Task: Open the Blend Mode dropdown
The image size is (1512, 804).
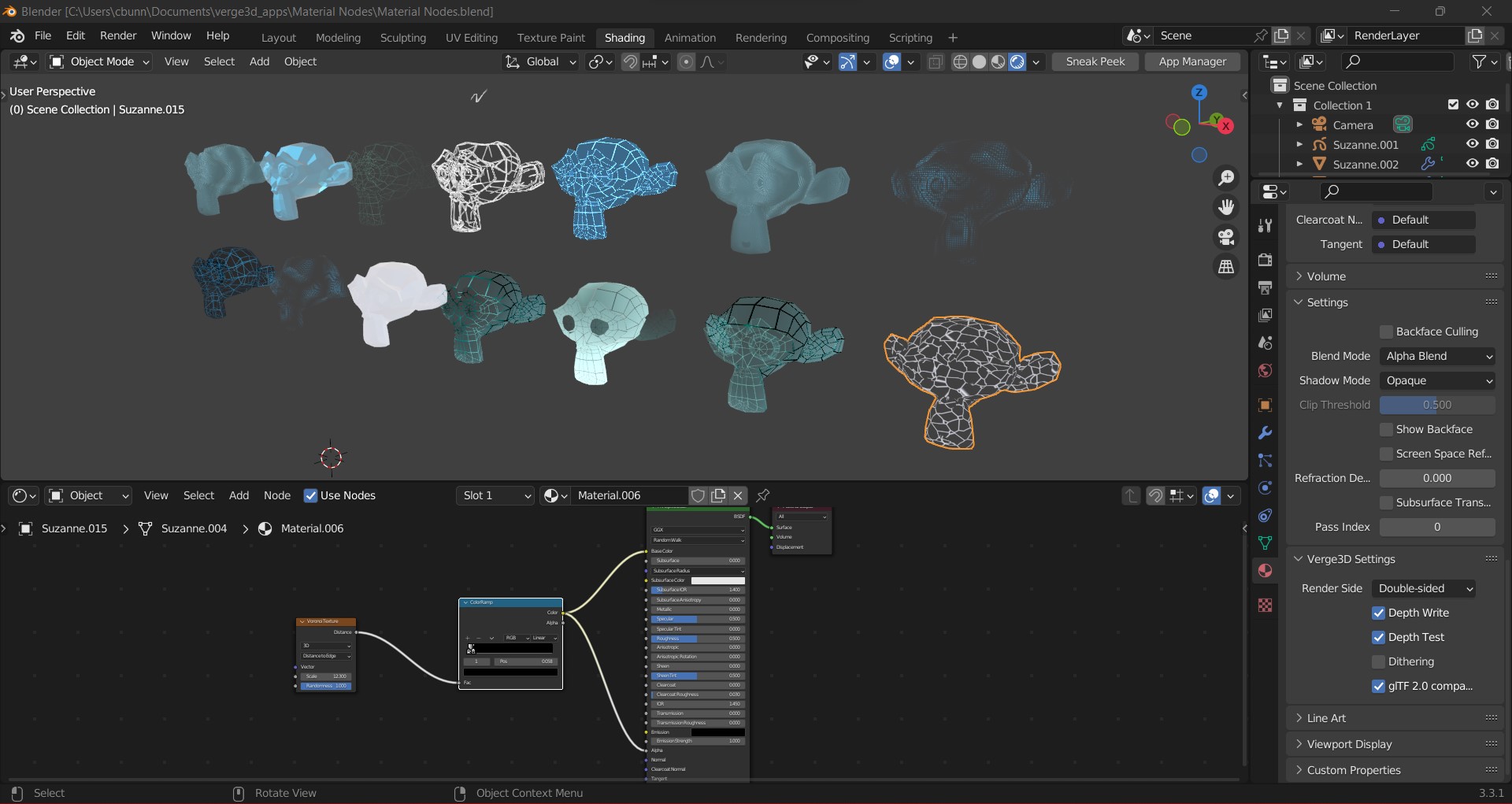Action: coord(1438,356)
